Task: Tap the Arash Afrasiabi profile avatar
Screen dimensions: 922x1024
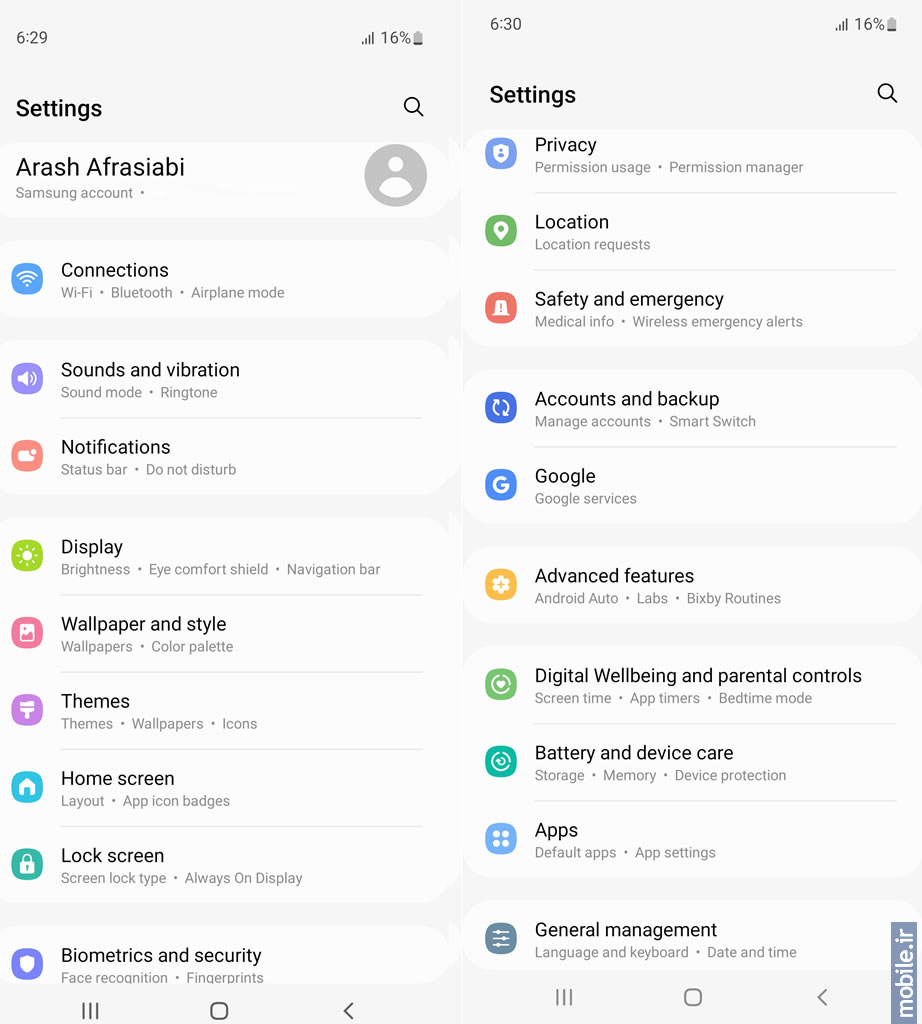Action: pos(396,176)
